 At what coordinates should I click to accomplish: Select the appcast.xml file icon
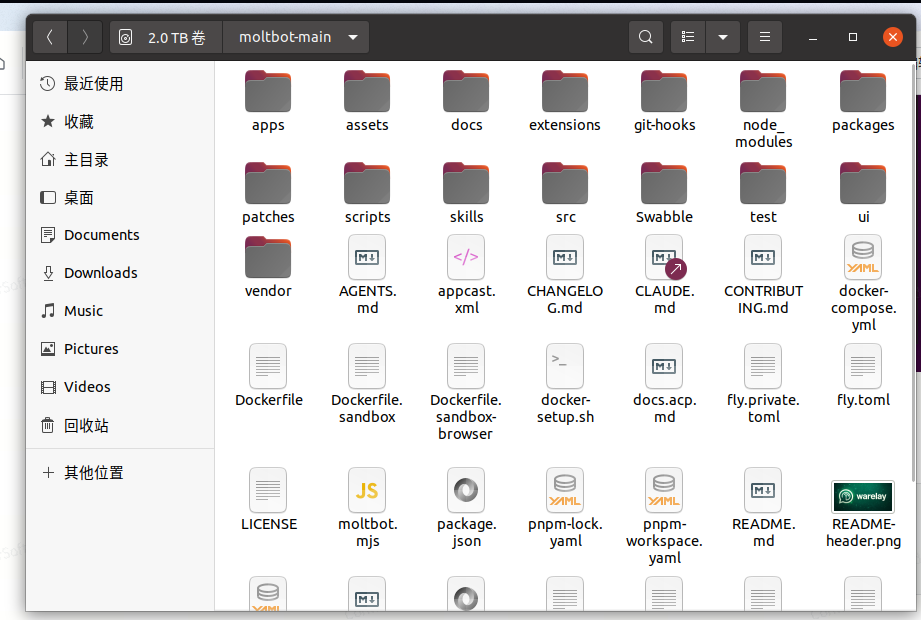tap(466, 258)
